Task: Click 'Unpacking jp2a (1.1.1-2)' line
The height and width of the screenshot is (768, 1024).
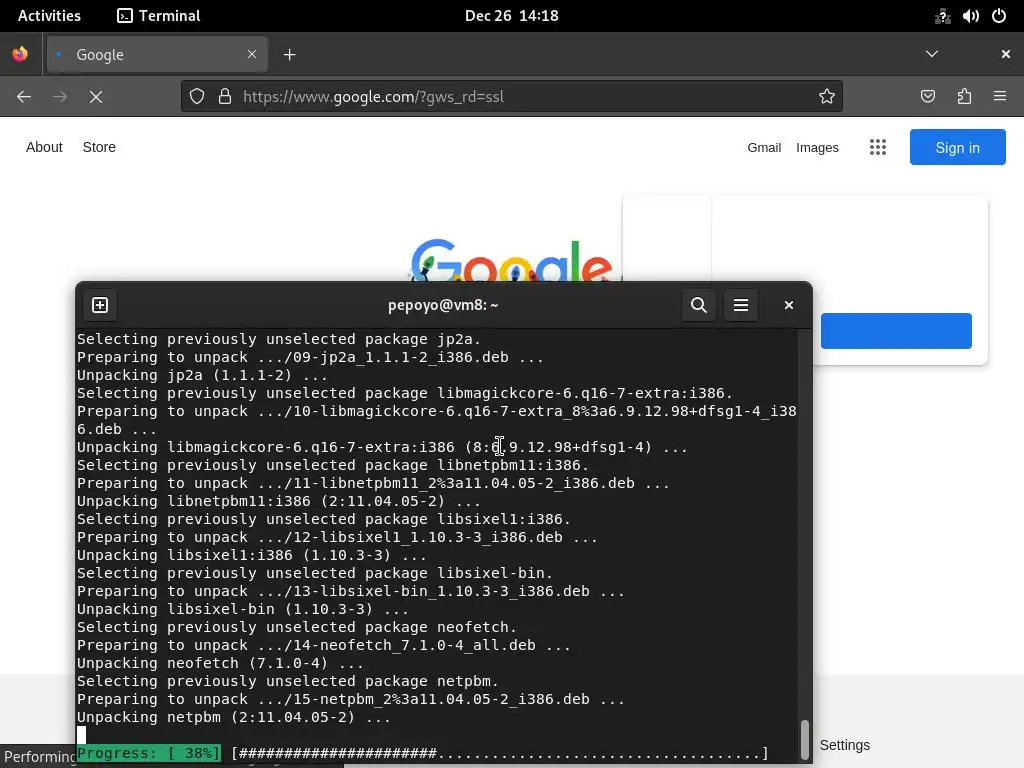Action: [x=202, y=375]
